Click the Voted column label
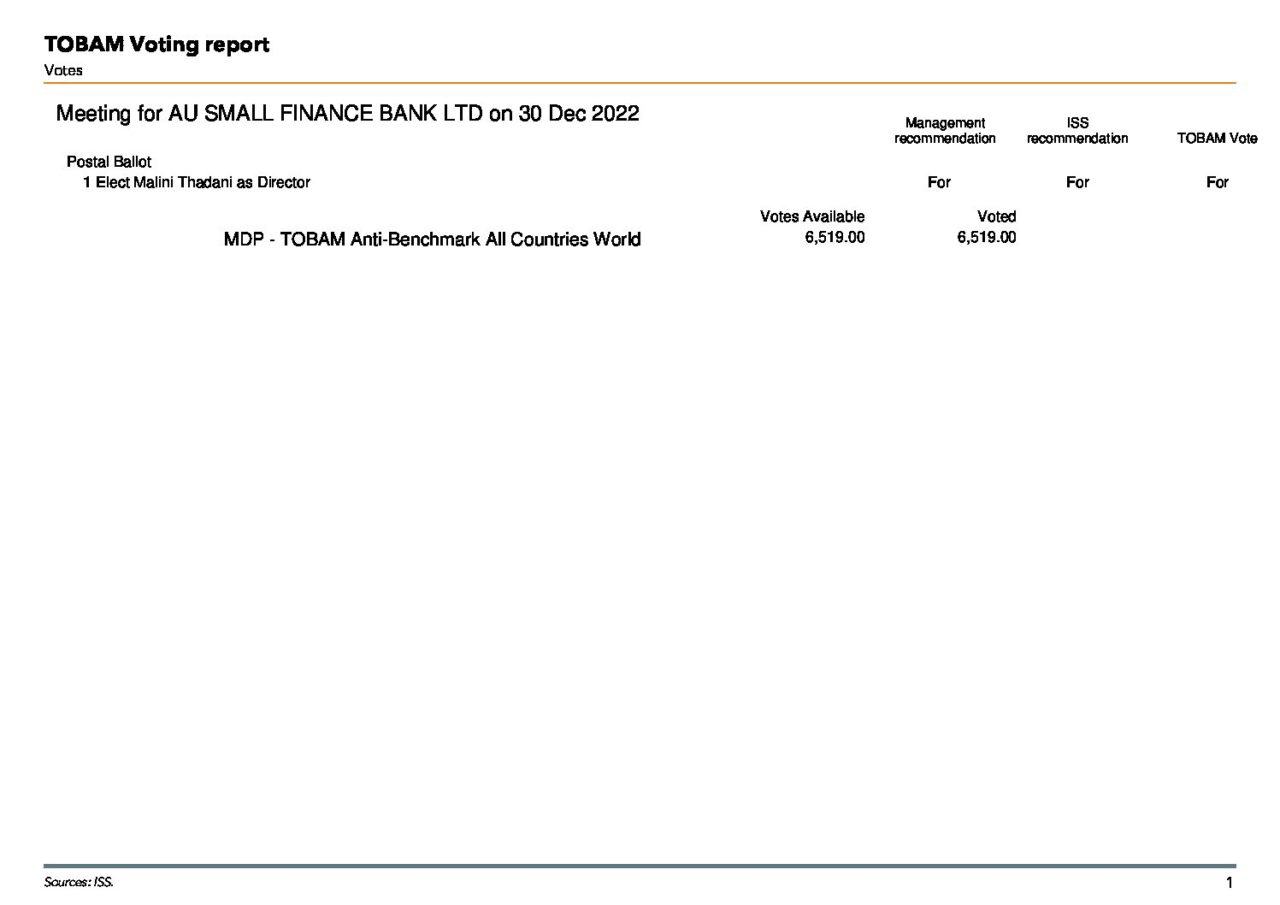The height and width of the screenshot is (905, 1280). click(996, 217)
